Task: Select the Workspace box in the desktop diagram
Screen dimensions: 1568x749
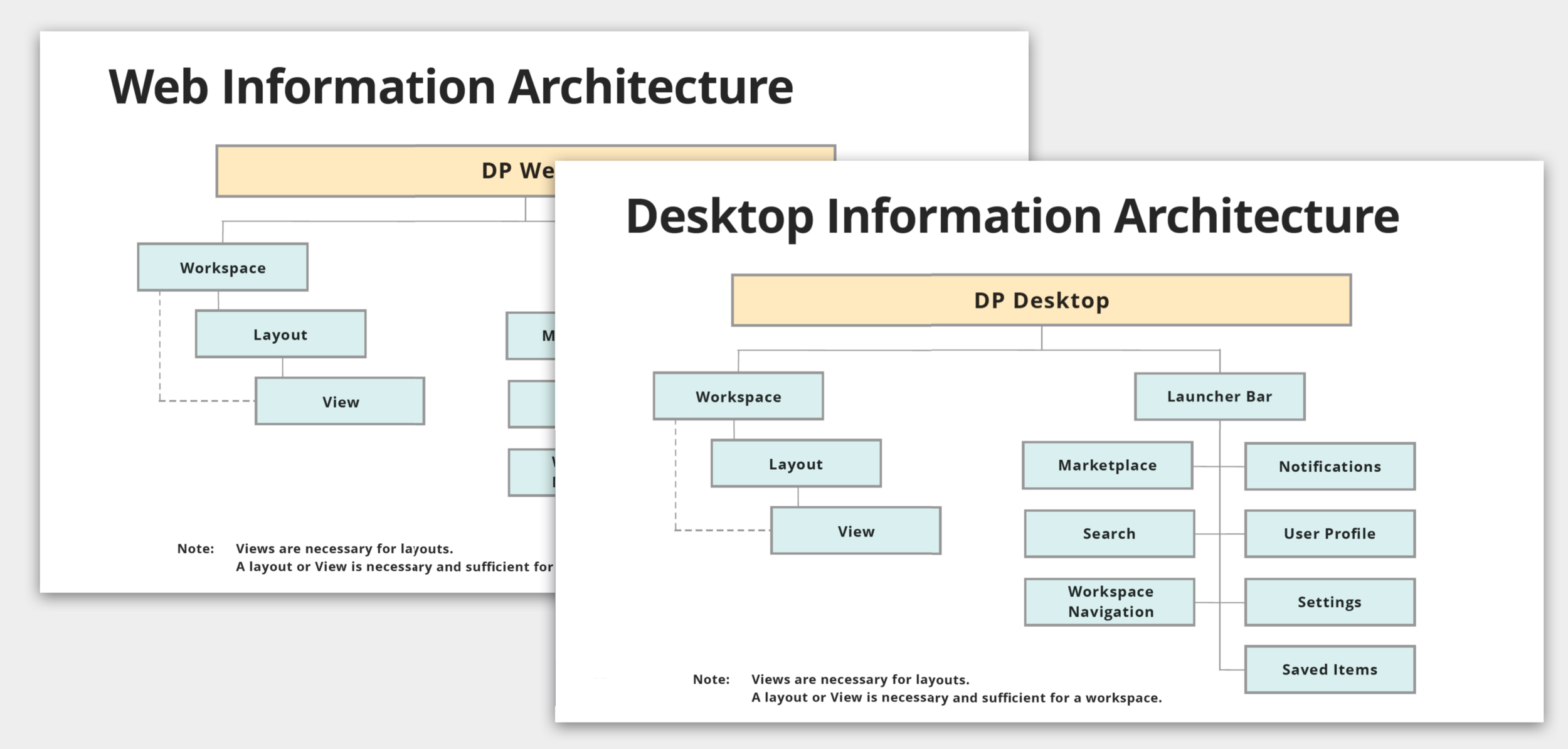Action: click(738, 396)
